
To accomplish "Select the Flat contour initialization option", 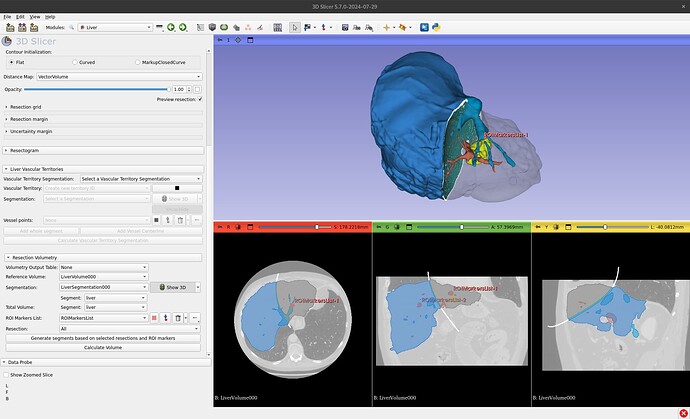I will (11, 62).
